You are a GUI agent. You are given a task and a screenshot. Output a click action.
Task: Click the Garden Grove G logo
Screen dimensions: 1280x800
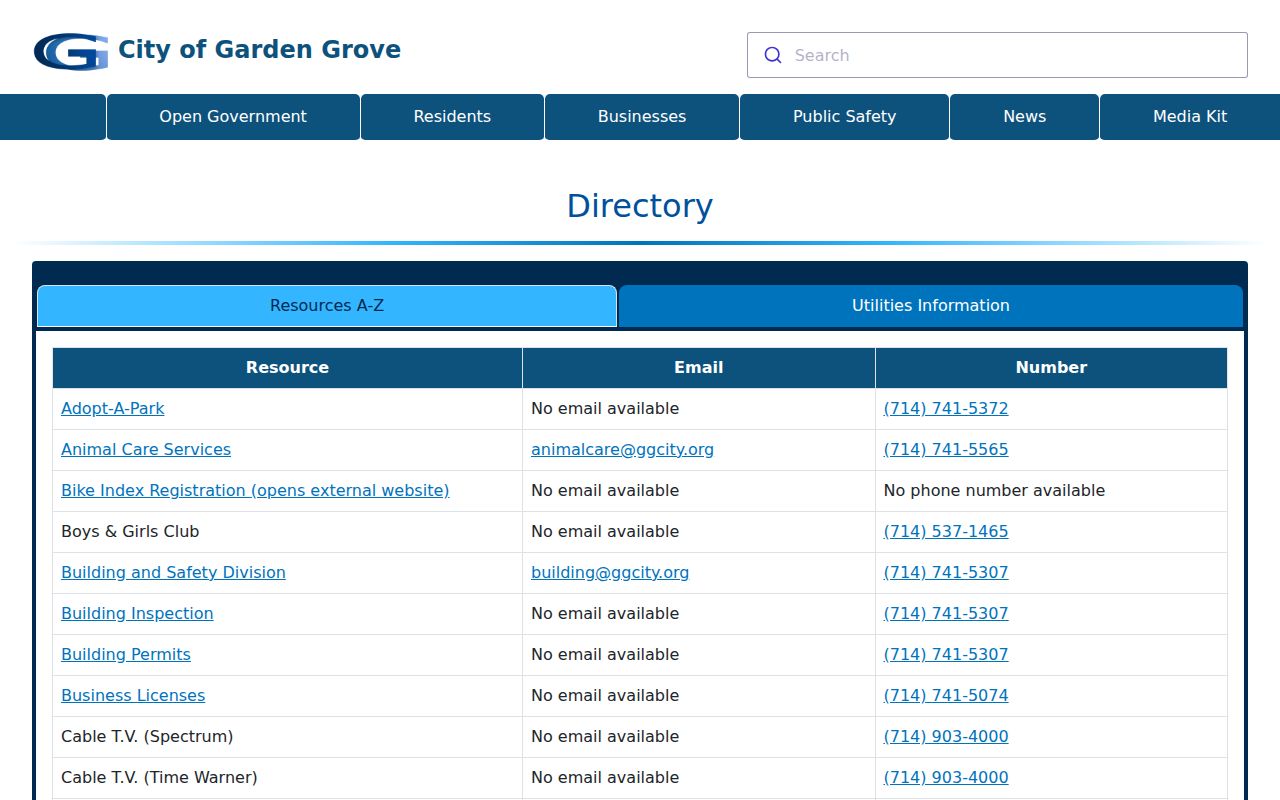[71, 51]
